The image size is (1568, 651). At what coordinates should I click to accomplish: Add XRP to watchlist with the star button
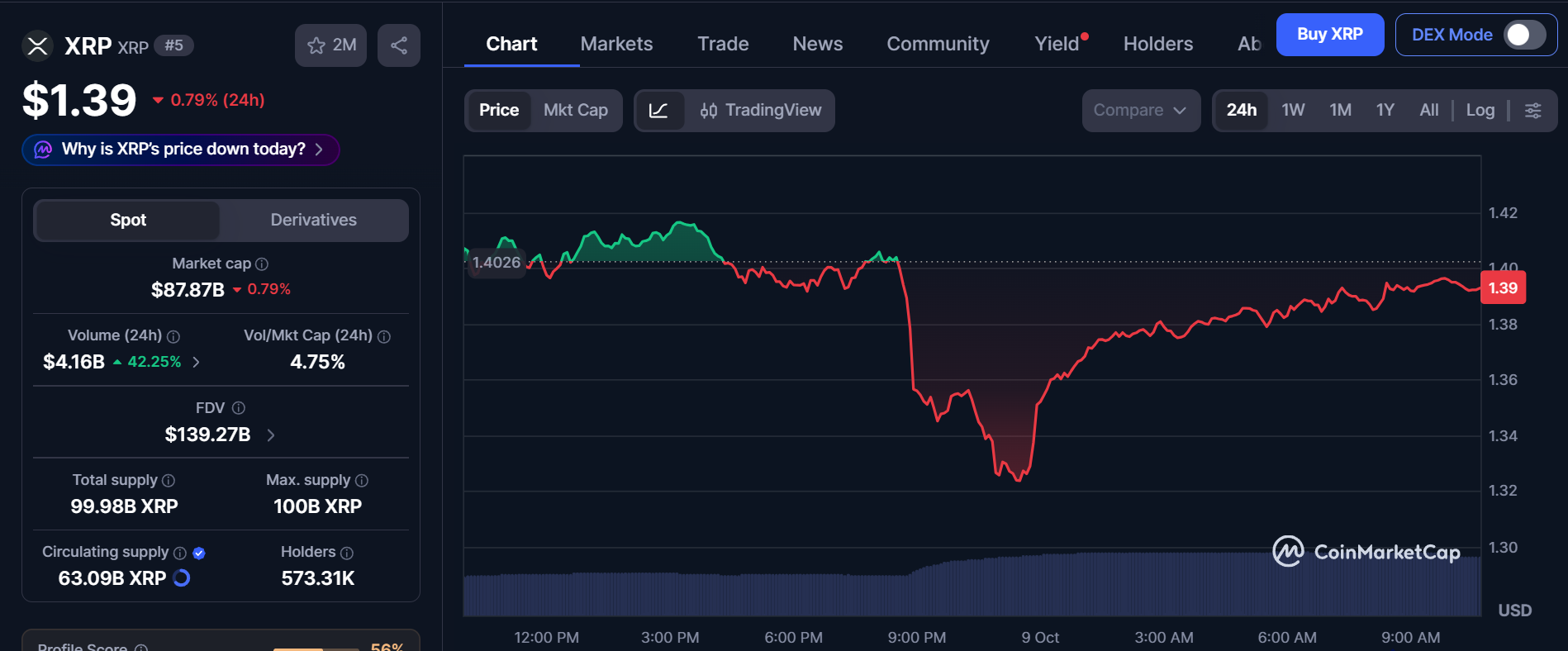coord(330,45)
